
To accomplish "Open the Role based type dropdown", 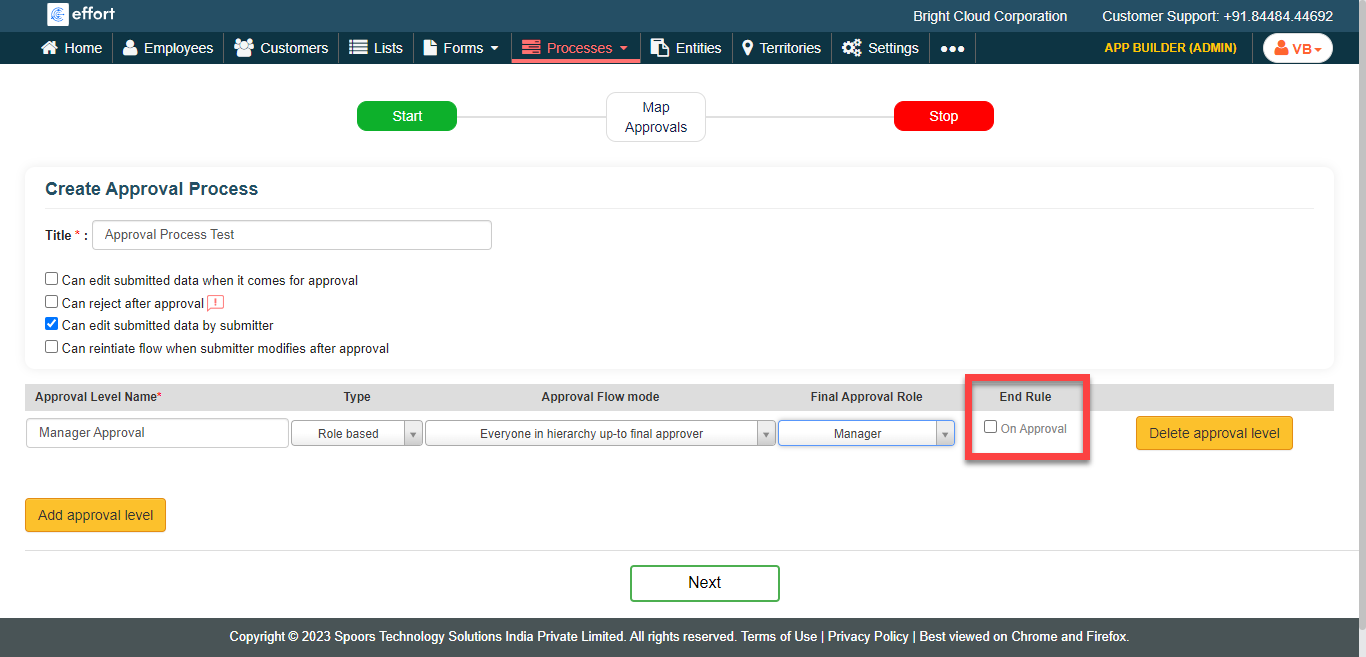I will pos(356,434).
